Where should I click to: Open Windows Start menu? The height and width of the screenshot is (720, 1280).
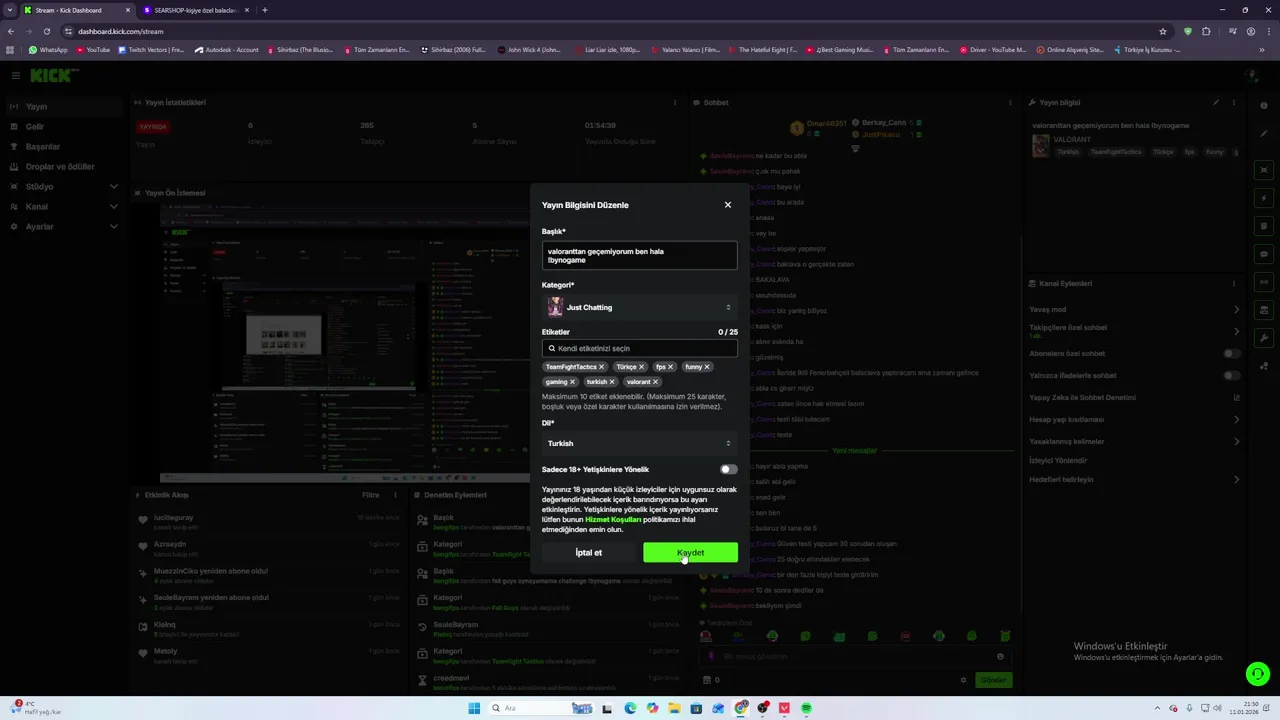pos(474,708)
